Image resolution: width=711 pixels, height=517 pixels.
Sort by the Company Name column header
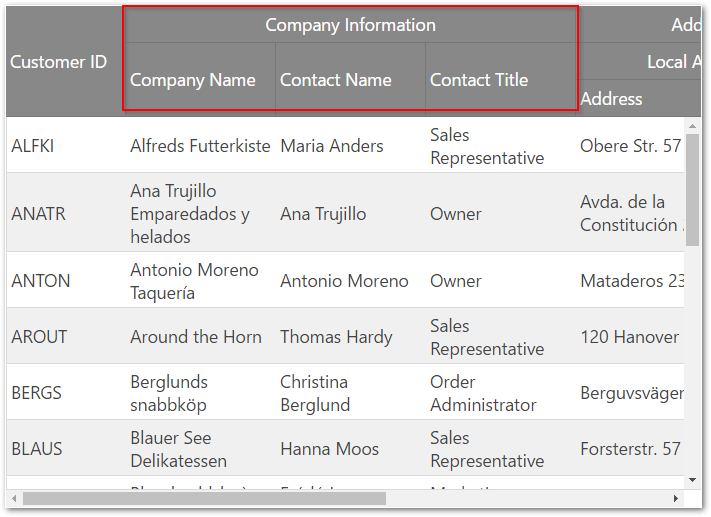193,80
